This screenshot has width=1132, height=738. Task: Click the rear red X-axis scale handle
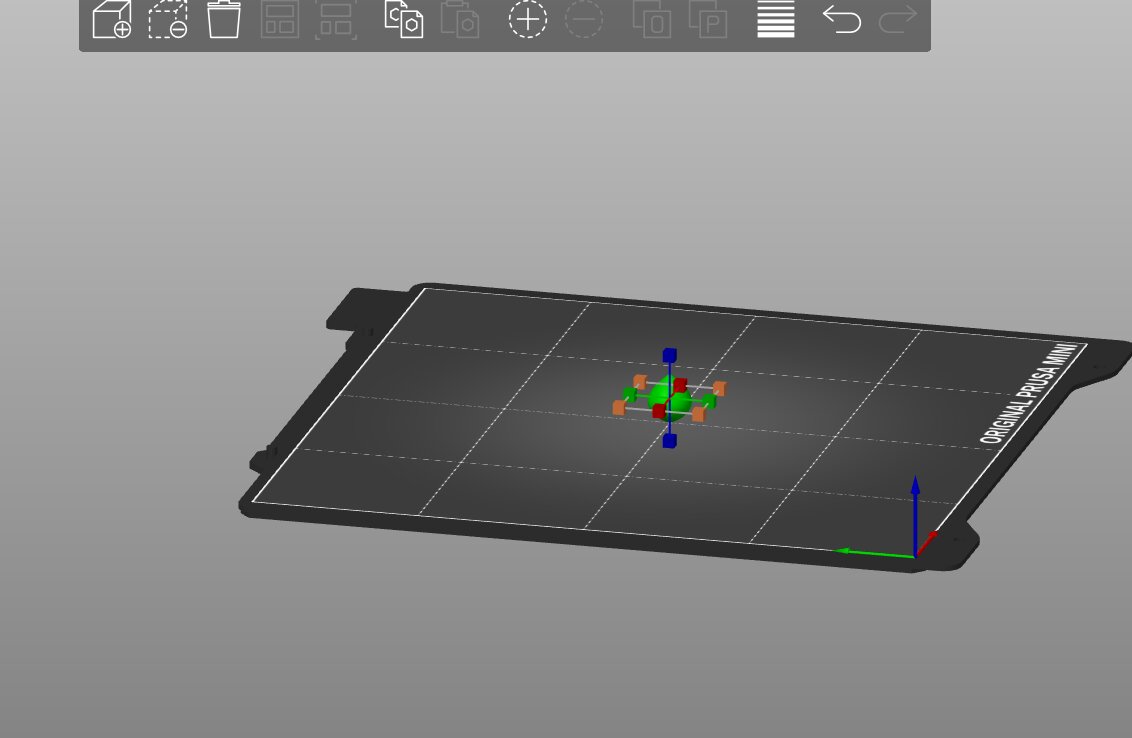tap(679, 385)
